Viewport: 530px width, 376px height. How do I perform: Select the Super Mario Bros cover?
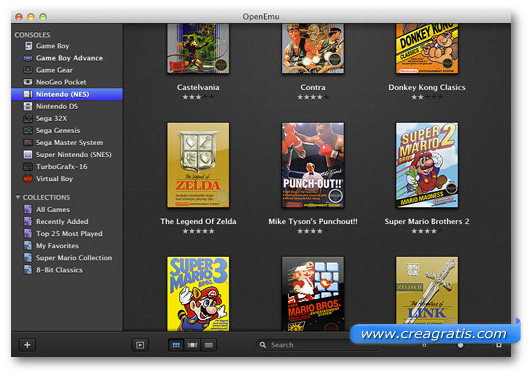click(313, 293)
